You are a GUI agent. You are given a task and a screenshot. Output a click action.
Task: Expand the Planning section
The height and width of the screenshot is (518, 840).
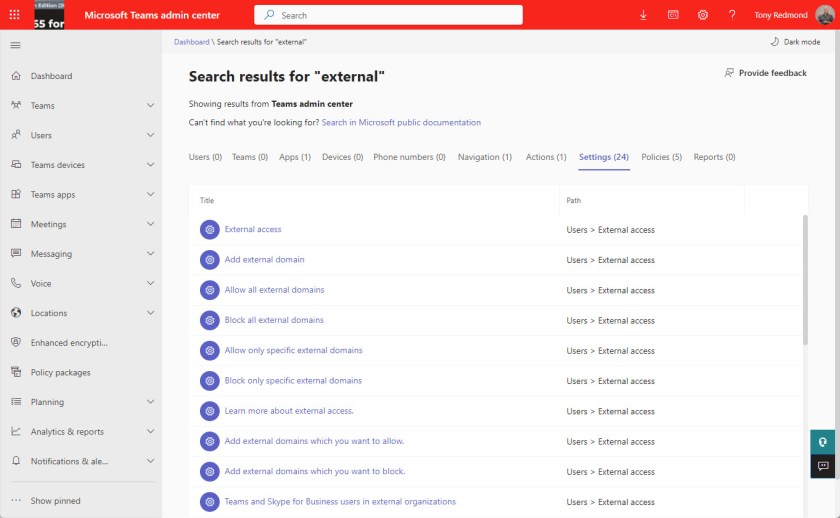151,402
